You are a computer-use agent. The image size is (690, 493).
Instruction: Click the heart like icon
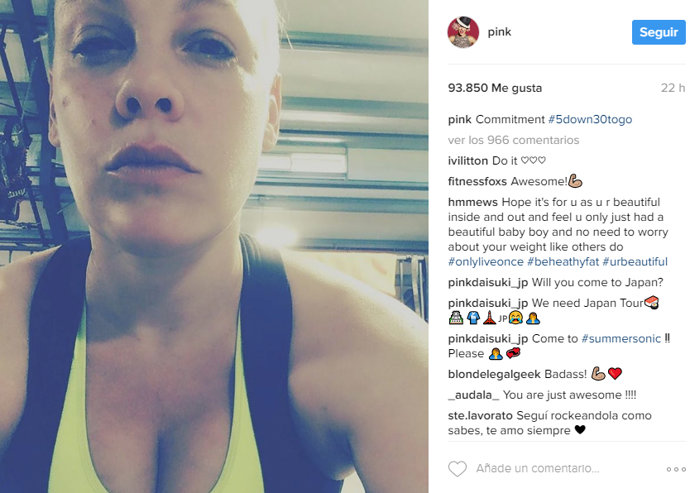[x=457, y=469]
